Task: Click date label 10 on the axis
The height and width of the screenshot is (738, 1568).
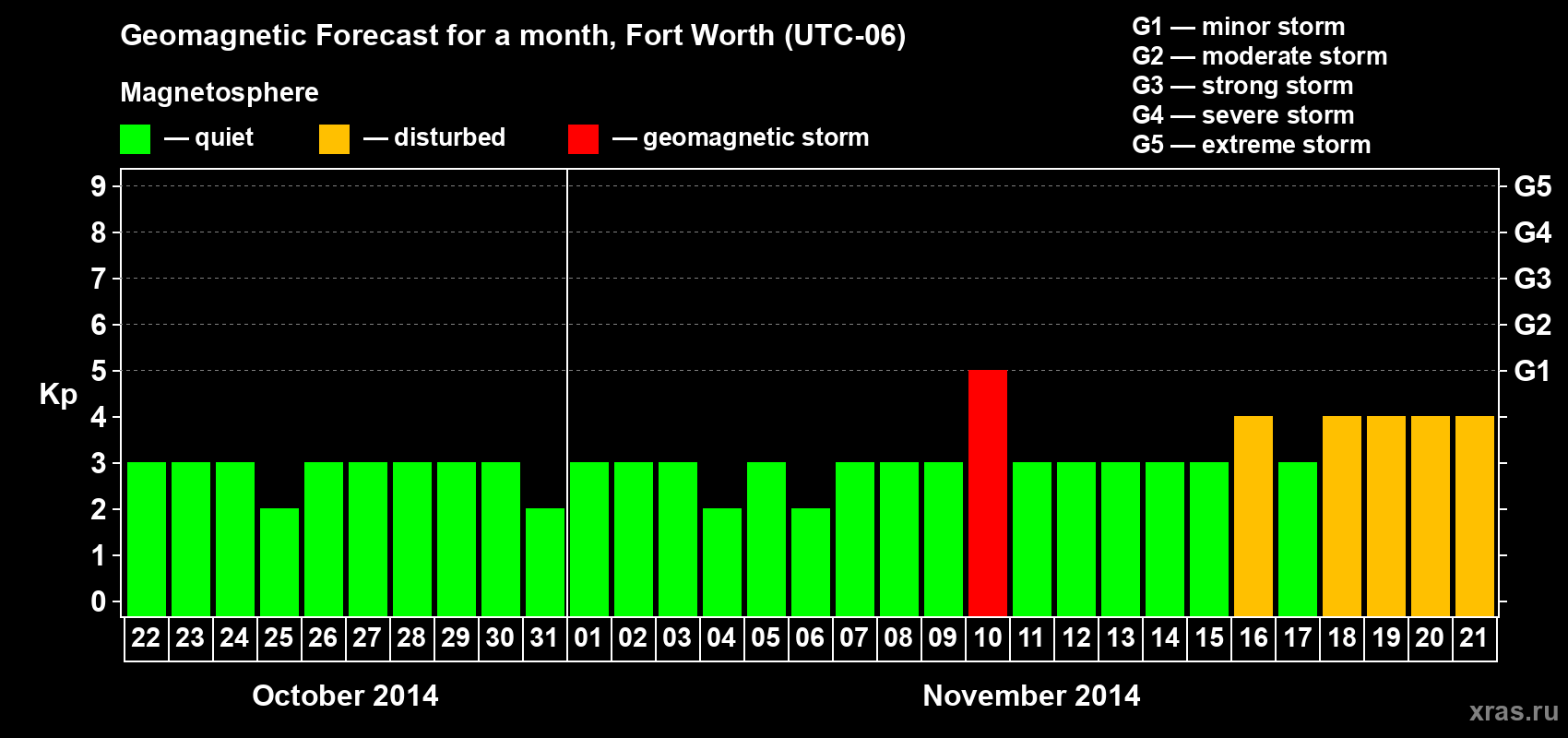Action: coord(988,638)
